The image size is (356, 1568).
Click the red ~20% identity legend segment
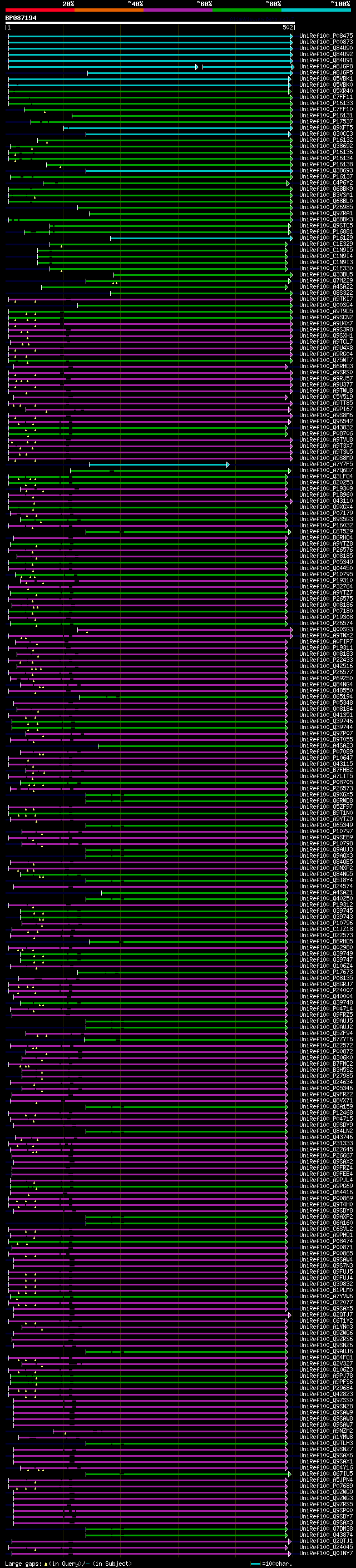point(39,10)
